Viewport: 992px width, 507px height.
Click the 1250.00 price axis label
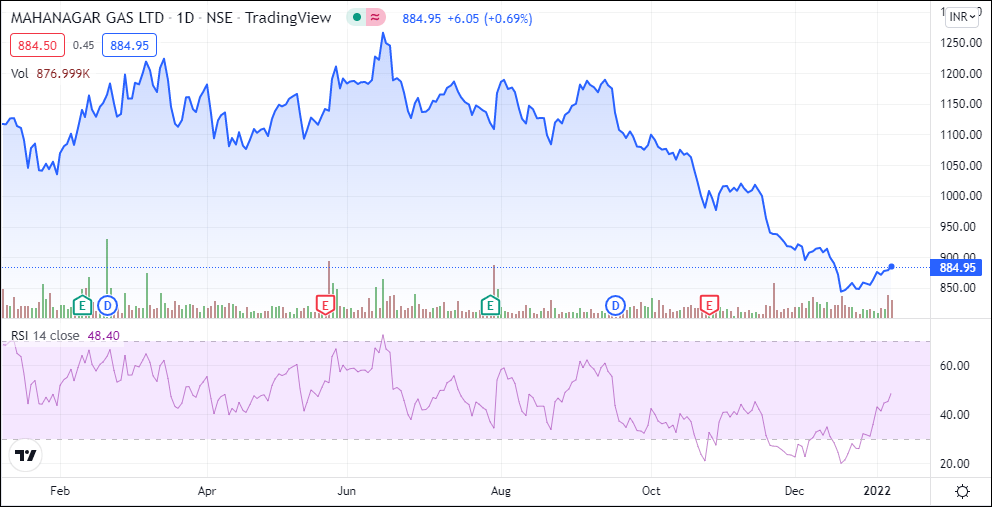click(961, 42)
